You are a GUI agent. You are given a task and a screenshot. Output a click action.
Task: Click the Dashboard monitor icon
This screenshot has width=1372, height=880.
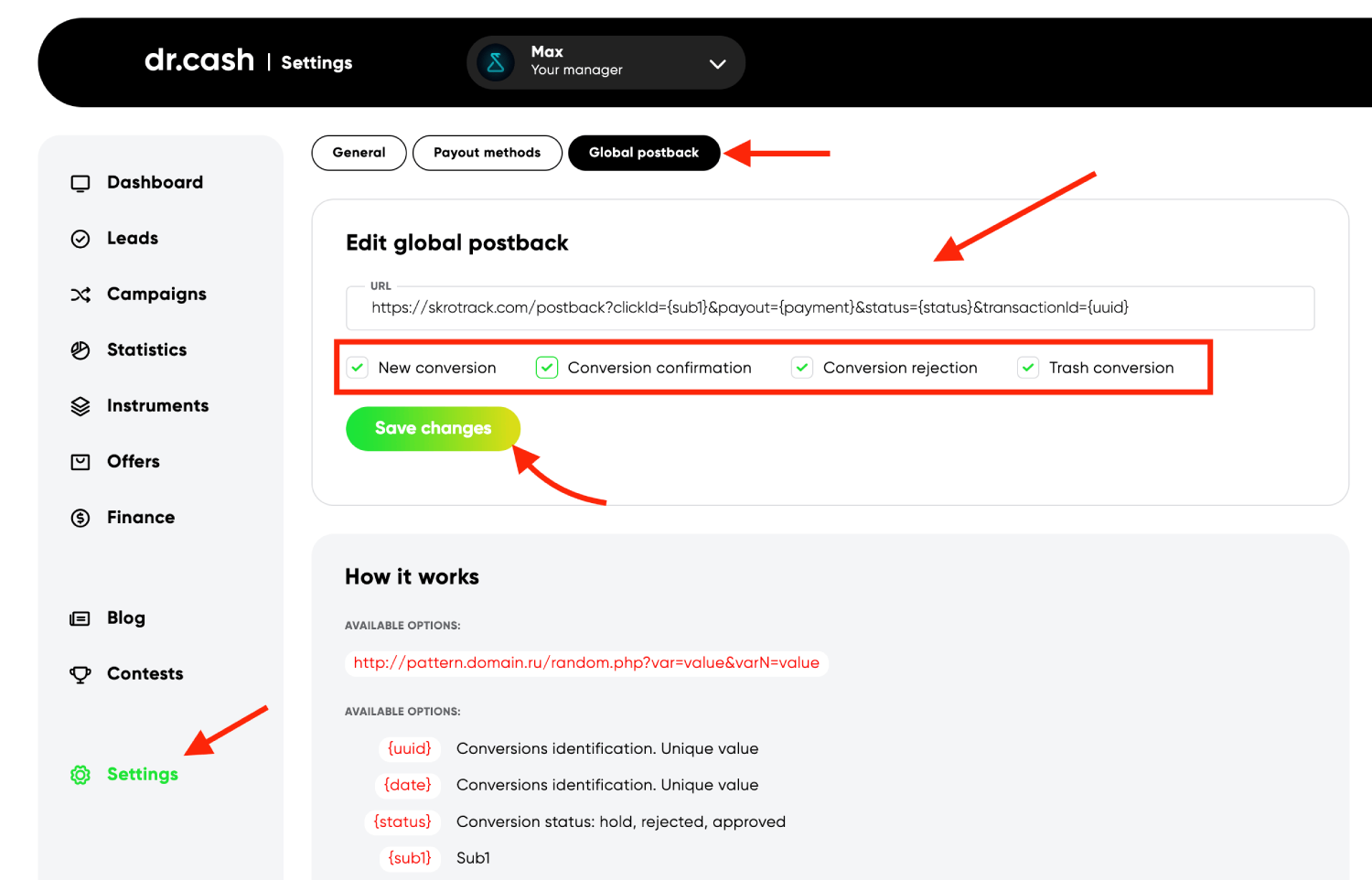tap(80, 183)
